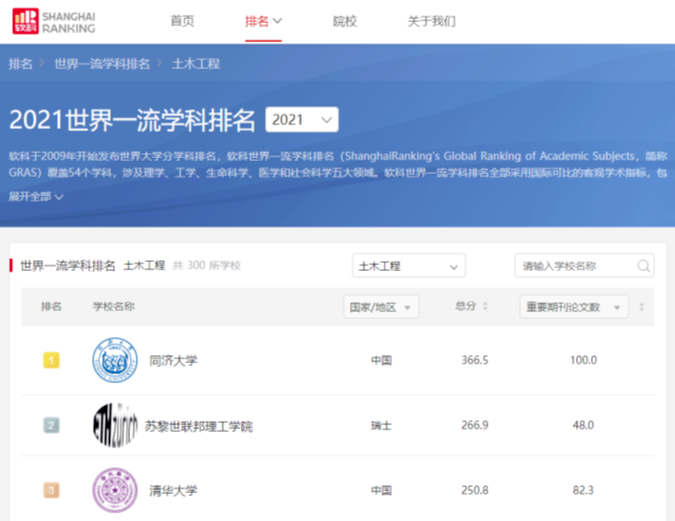Image resolution: width=675 pixels, height=521 pixels.
Task: Sort by the arrows beside 重要期刊论文数
Action: [x=642, y=307]
